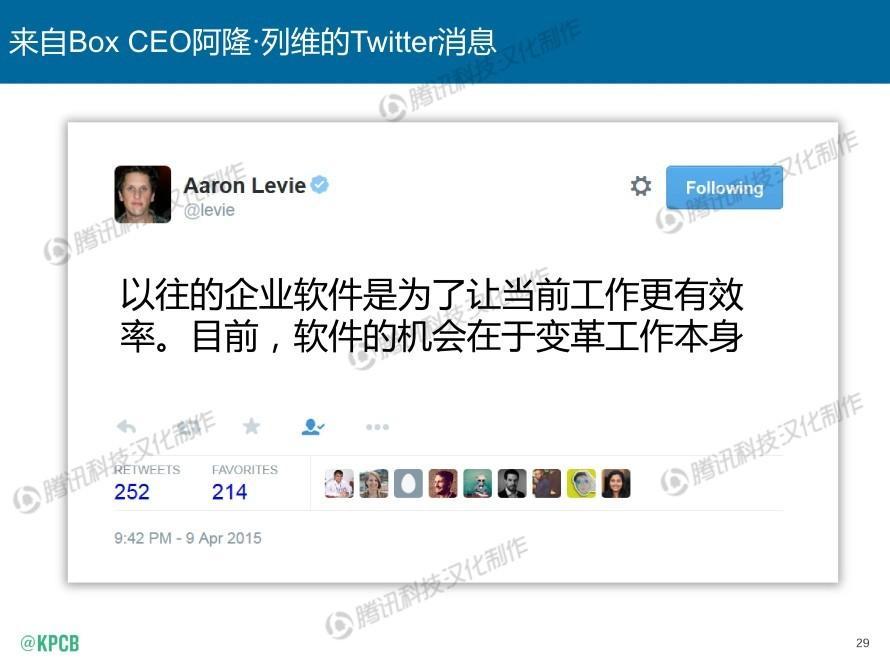This screenshot has height=668, width=890.
Task: Toggle the blue Following button
Action: click(x=724, y=187)
